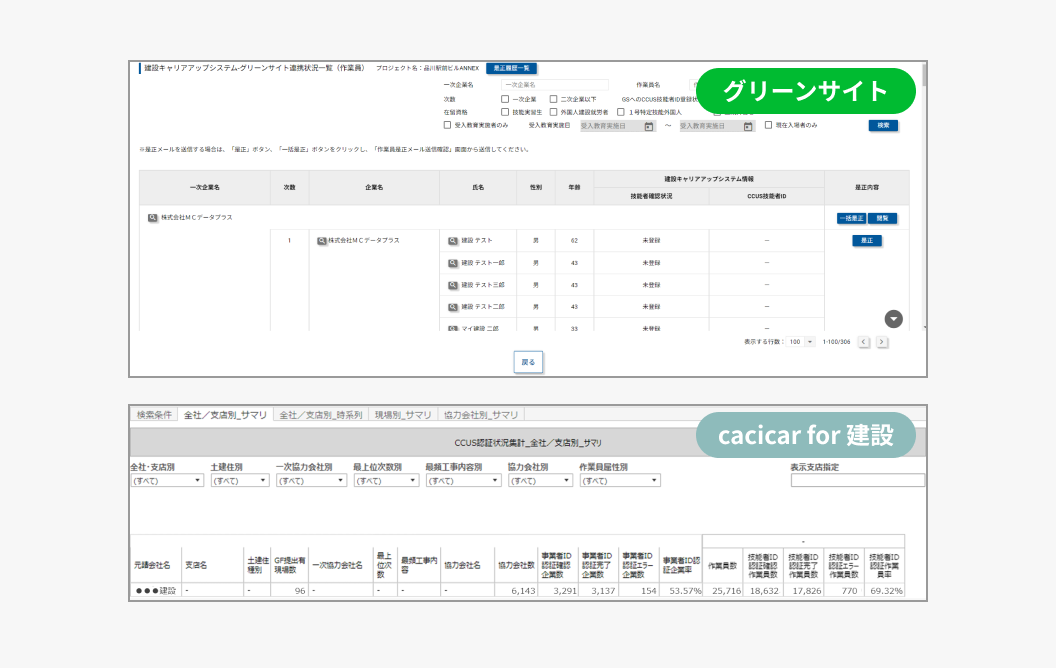Open the 土建住別 filter dropdown
This screenshot has width=1056, height=668.
[240, 481]
